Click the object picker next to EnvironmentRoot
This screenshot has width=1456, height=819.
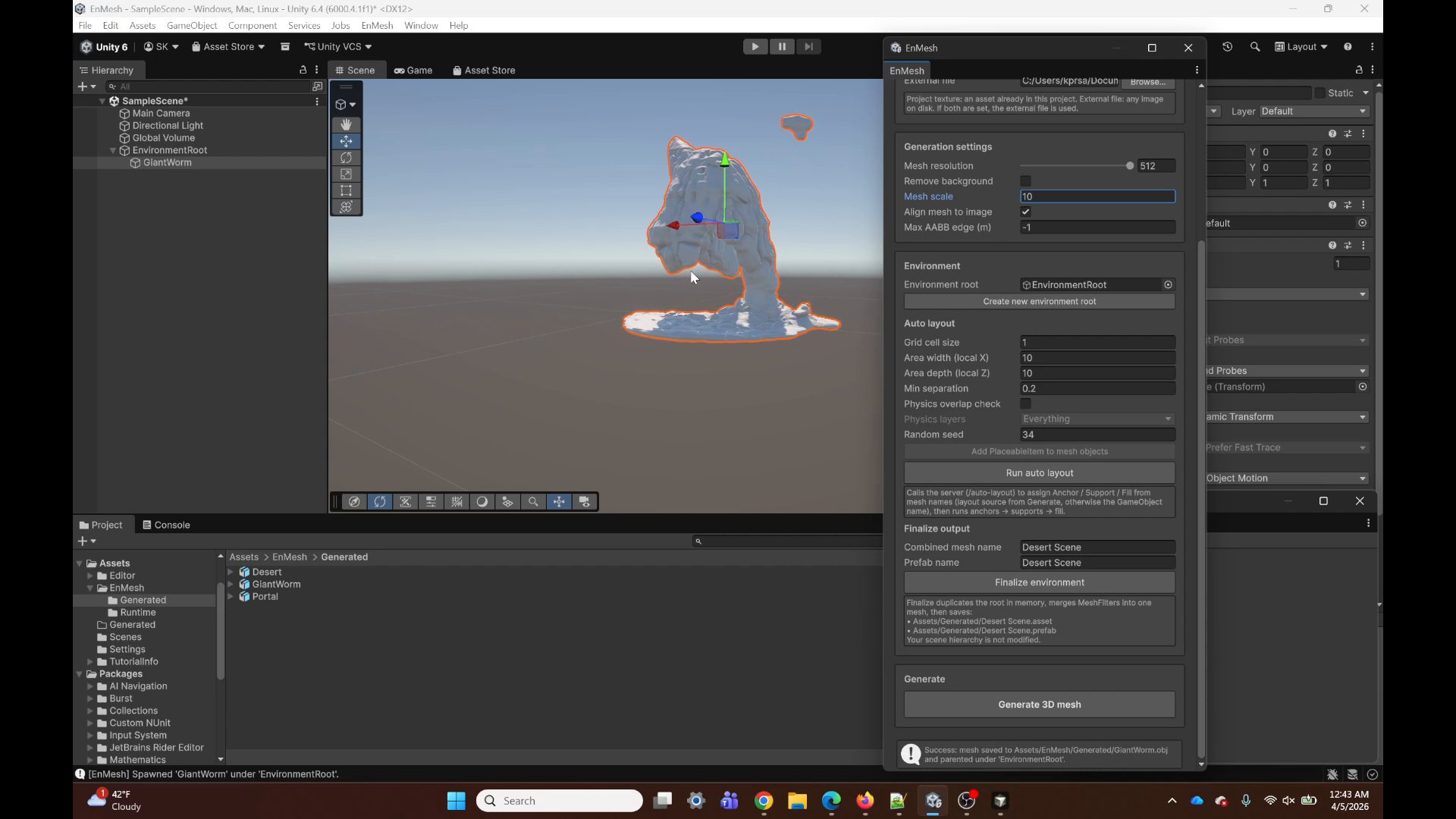[1168, 285]
